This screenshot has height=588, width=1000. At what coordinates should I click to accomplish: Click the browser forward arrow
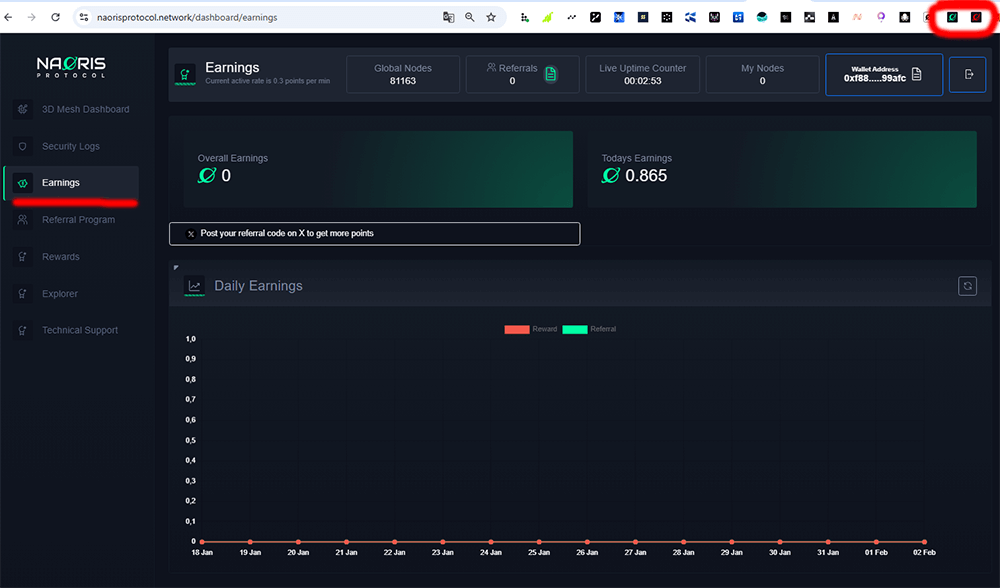pos(31,17)
